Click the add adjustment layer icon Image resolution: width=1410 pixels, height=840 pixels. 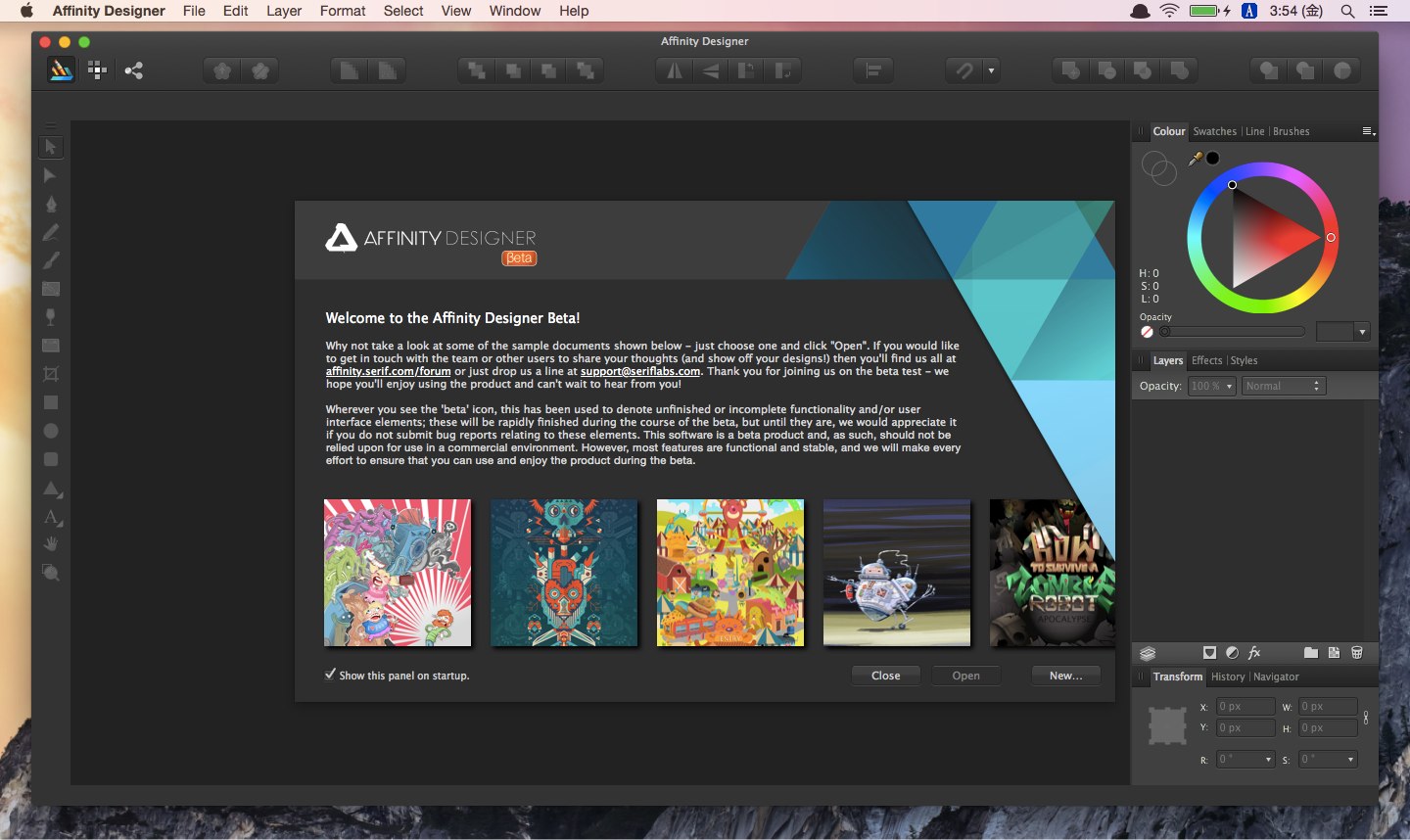click(x=1232, y=653)
